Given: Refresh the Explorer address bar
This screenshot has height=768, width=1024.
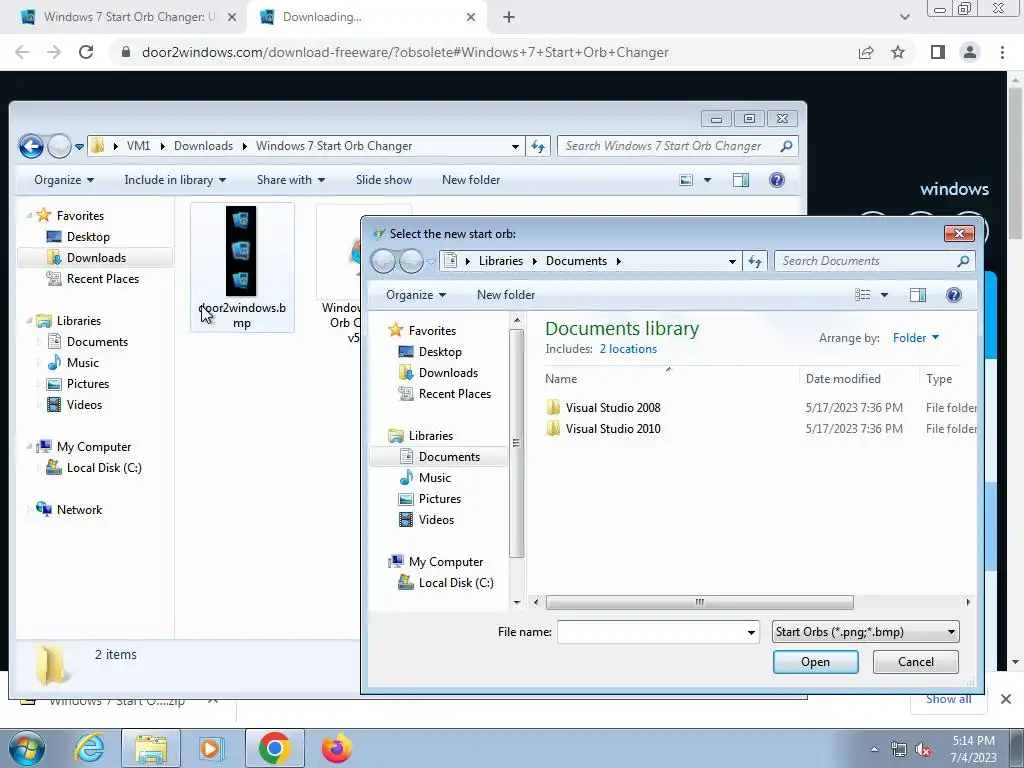Looking at the screenshot, I should [538, 146].
